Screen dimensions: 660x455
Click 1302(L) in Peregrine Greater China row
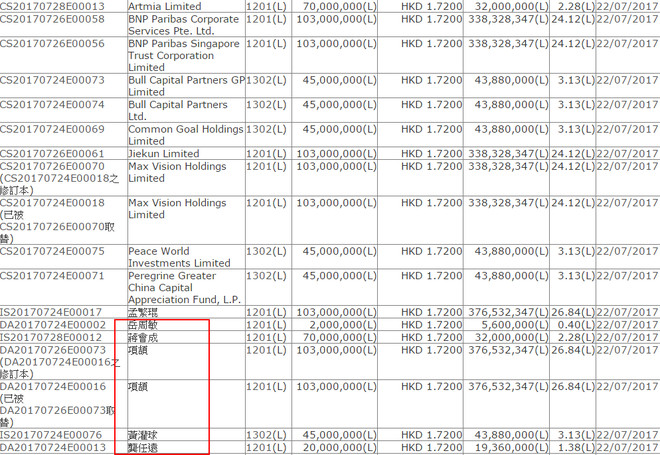[266, 275]
